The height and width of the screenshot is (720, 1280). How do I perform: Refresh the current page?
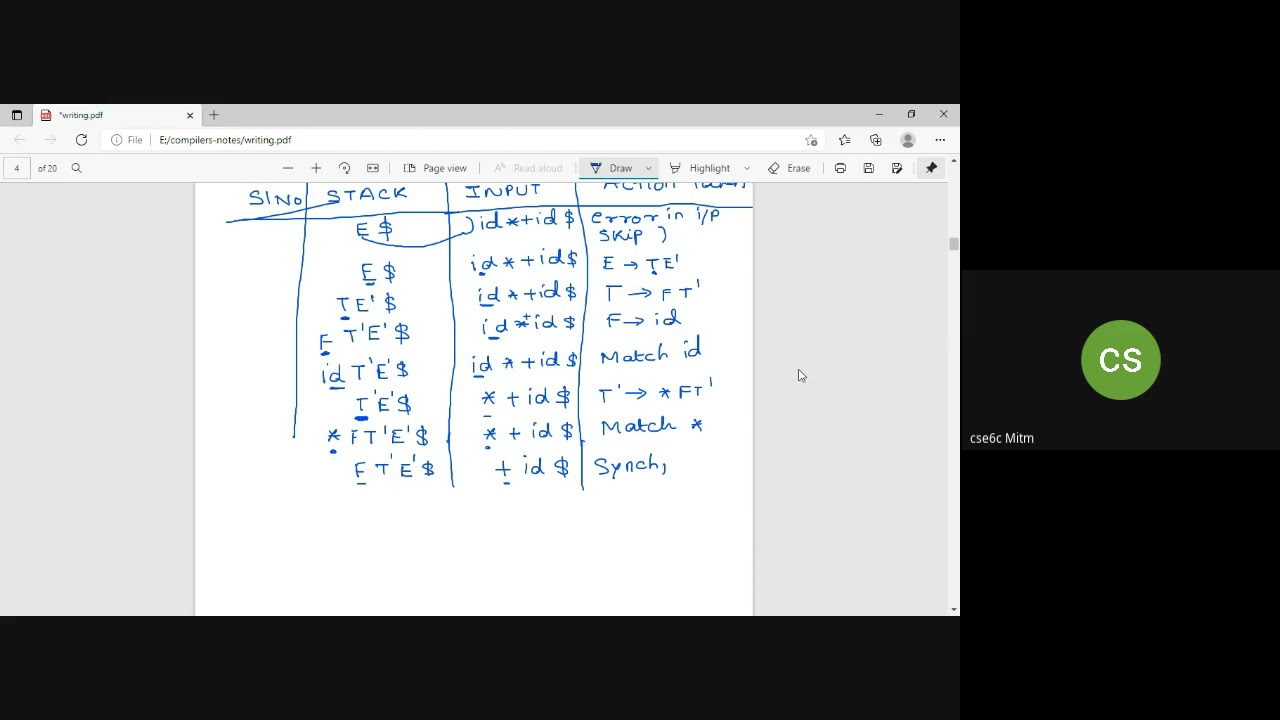pos(81,140)
